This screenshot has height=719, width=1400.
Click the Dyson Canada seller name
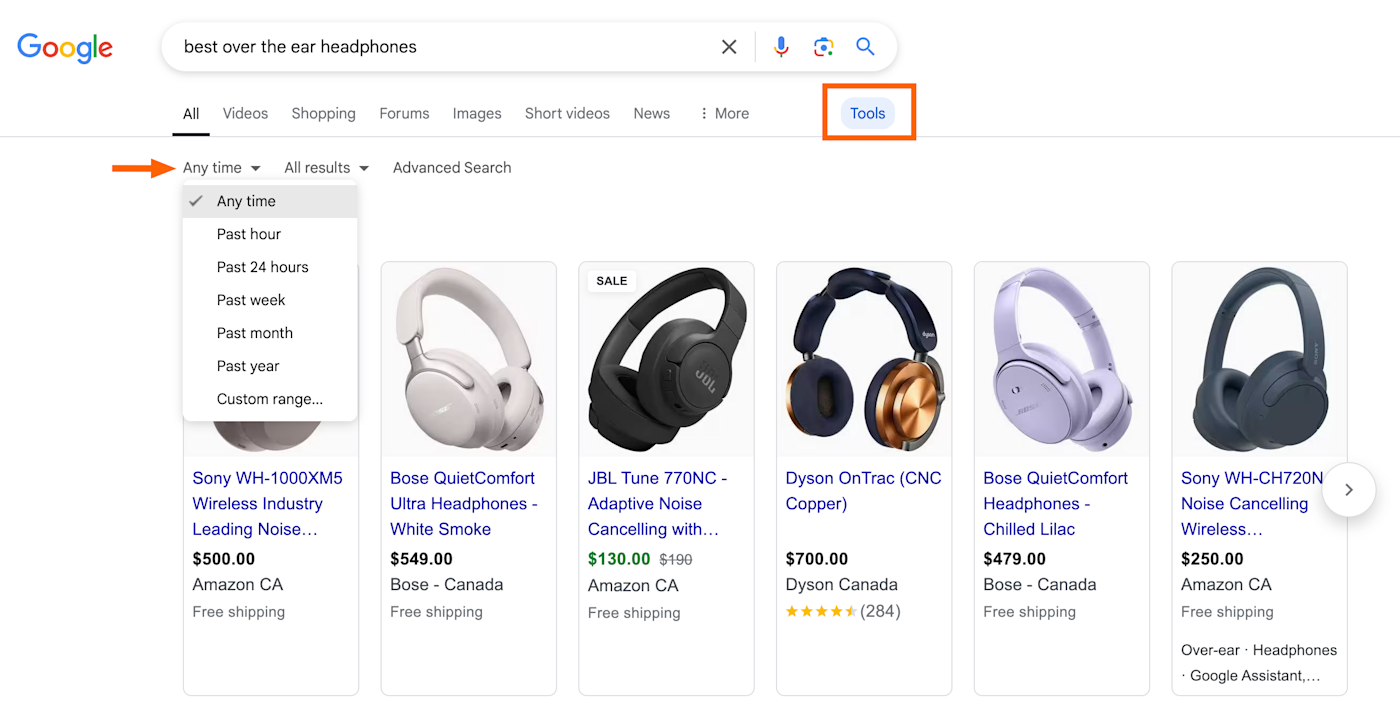(x=842, y=585)
